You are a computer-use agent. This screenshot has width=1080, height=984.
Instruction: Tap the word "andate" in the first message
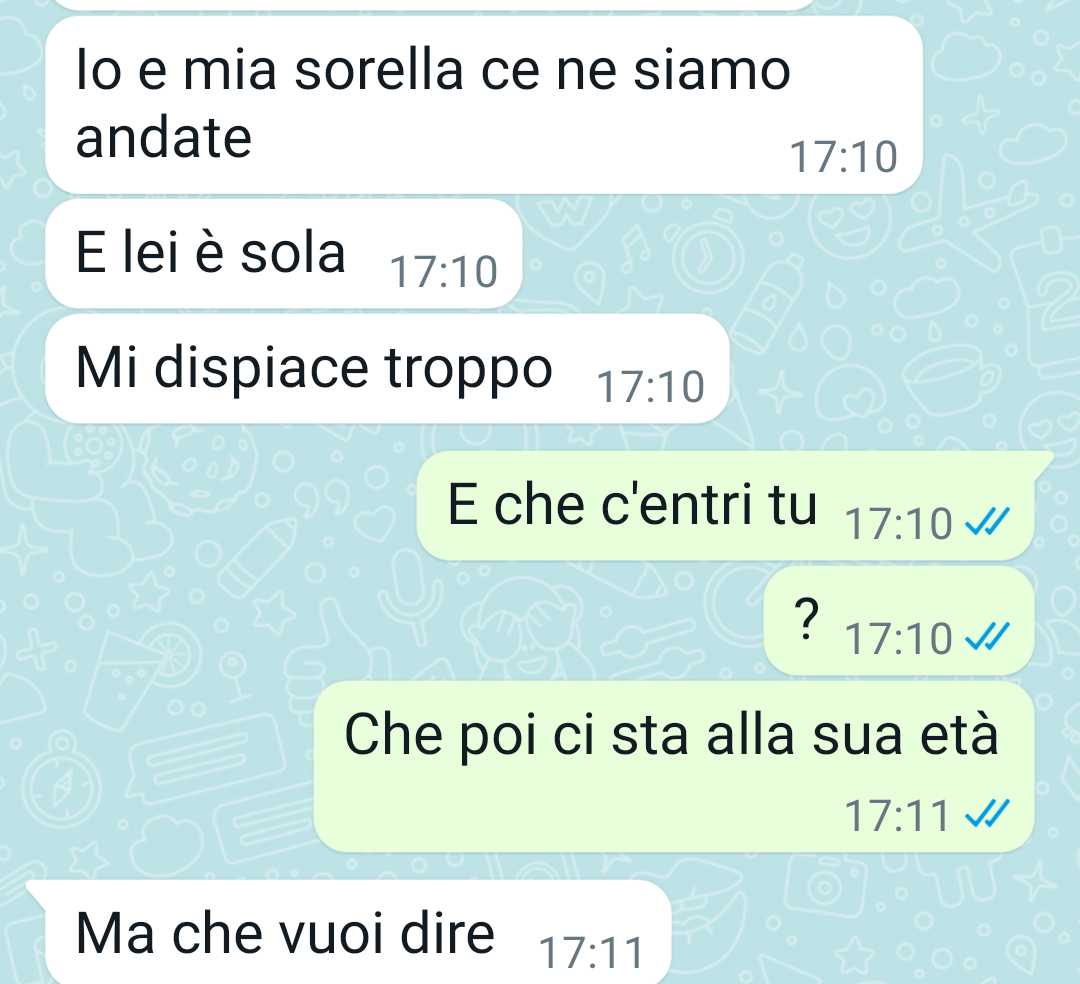164,137
